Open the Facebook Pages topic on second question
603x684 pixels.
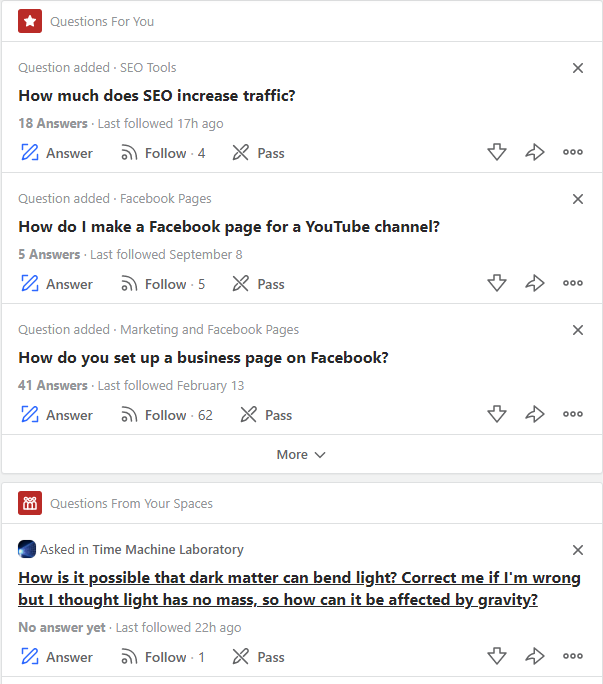pyautogui.click(x=166, y=198)
